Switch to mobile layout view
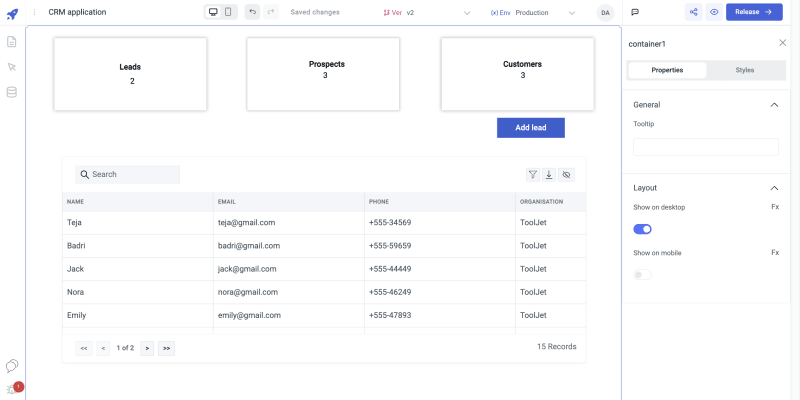800x400 pixels. (228, 12)
